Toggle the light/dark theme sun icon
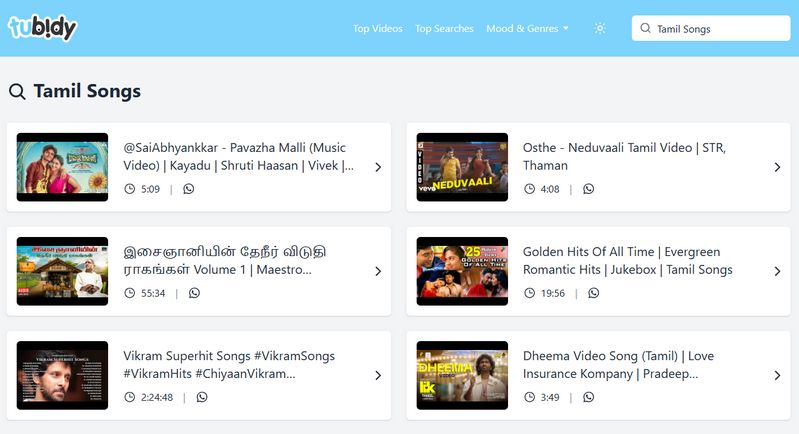The height and width of the screenshot is (434, 799). click(600, 29)
